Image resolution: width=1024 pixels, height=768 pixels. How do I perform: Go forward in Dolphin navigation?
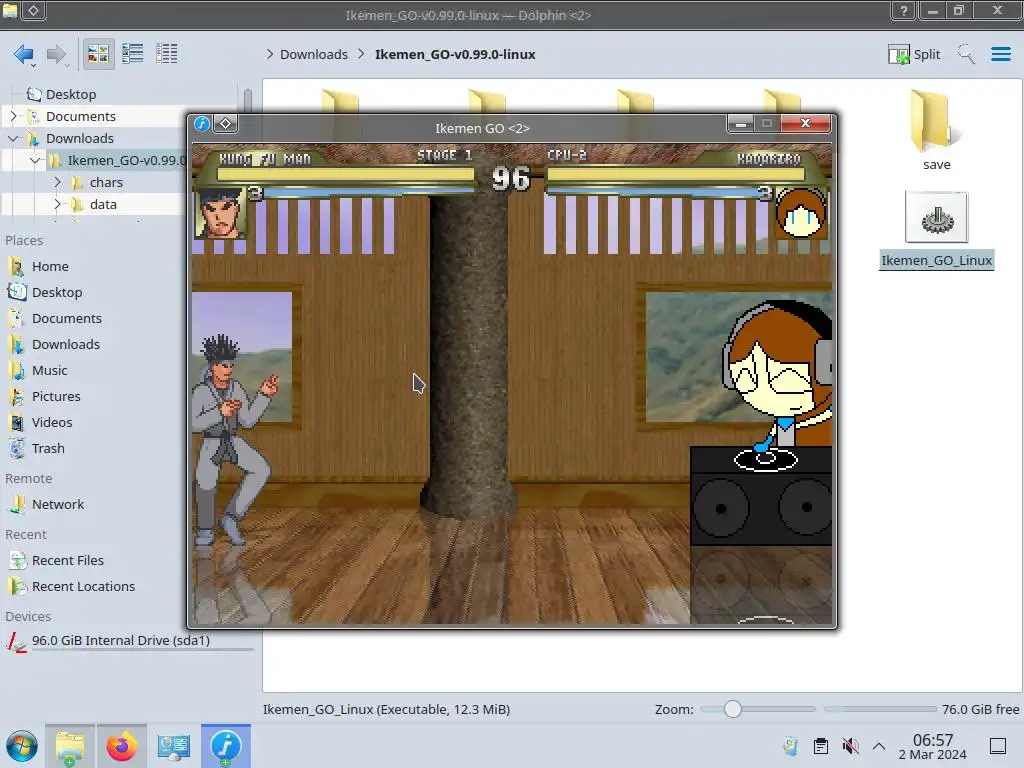57,54
